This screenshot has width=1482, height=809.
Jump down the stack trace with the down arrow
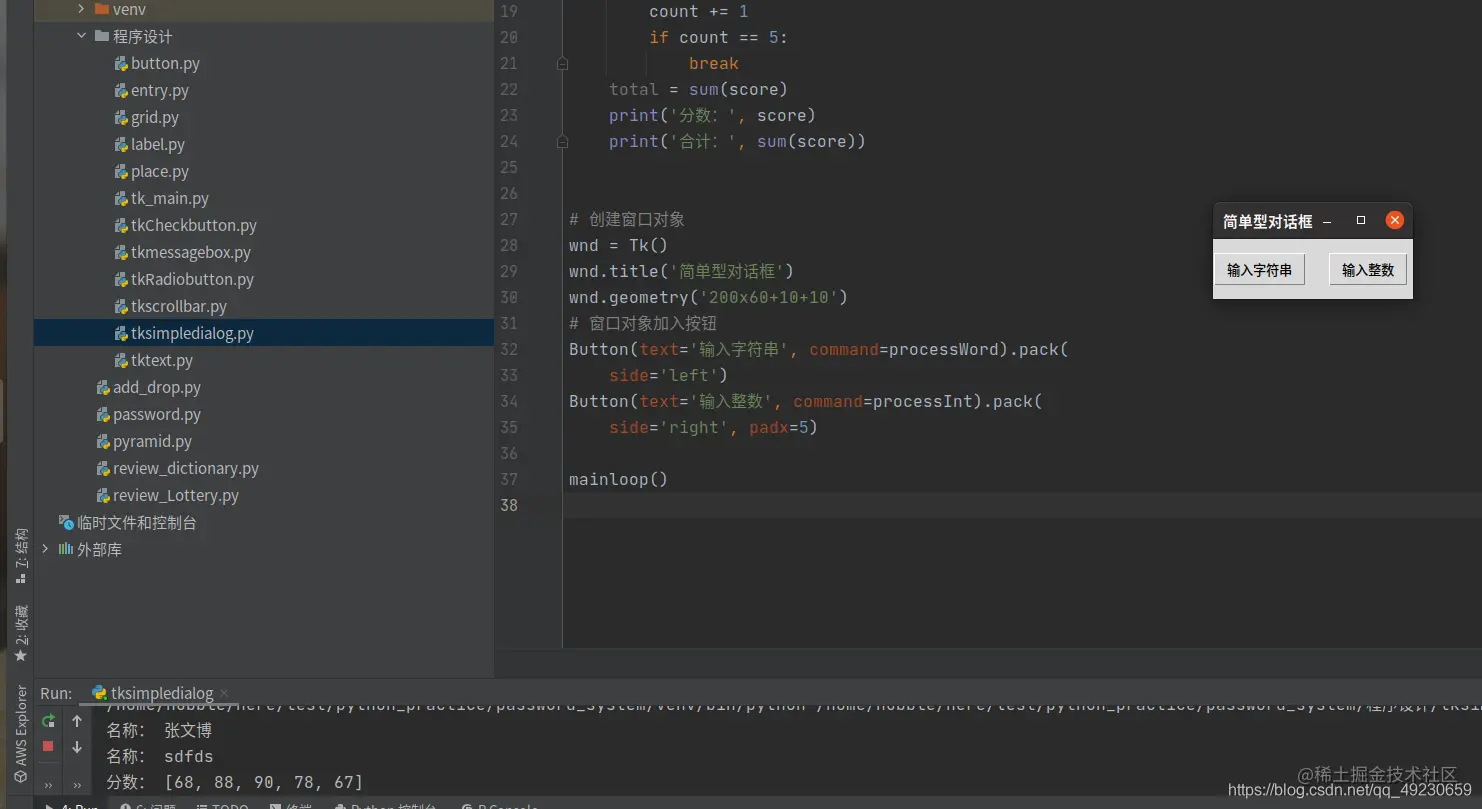coord(77,747)
